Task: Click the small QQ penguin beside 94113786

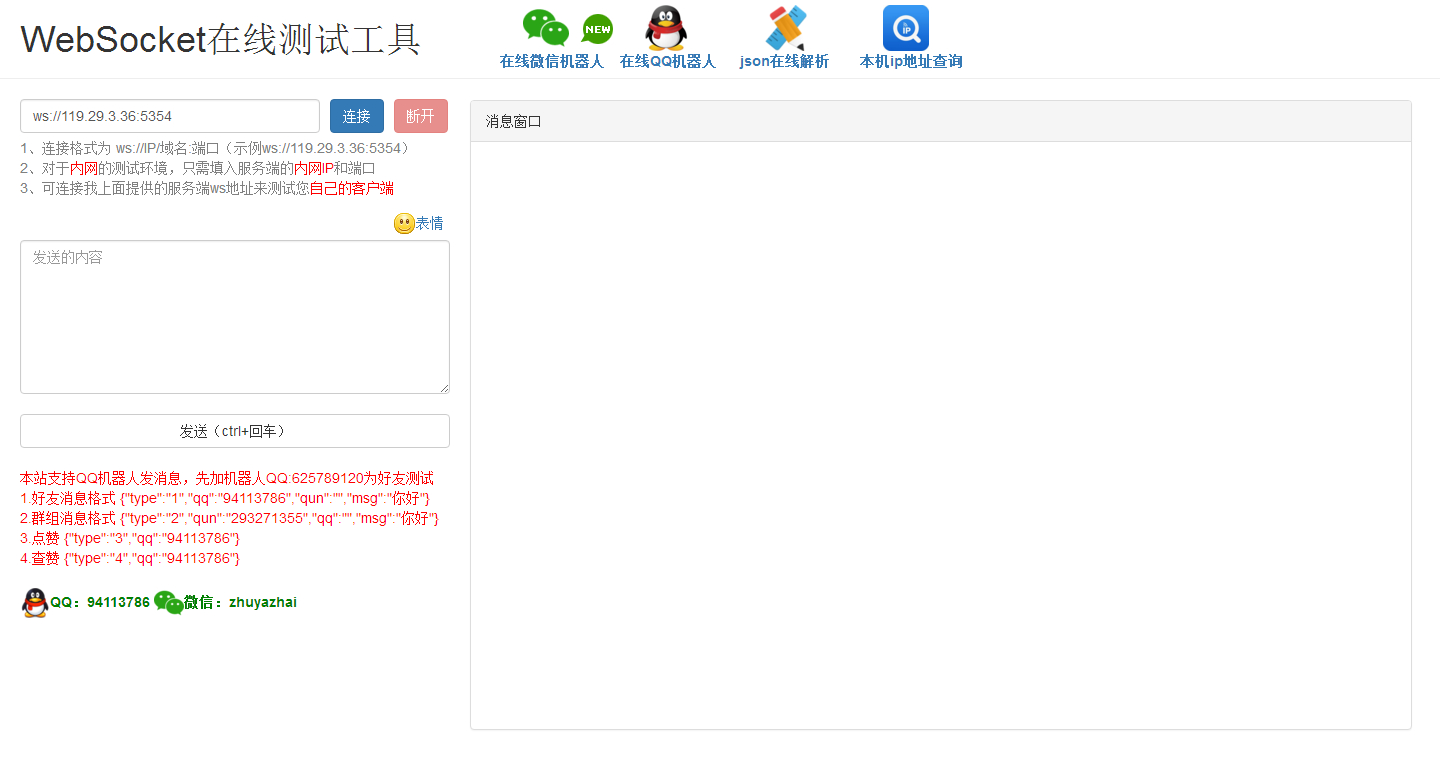Action: coord(35,602)
